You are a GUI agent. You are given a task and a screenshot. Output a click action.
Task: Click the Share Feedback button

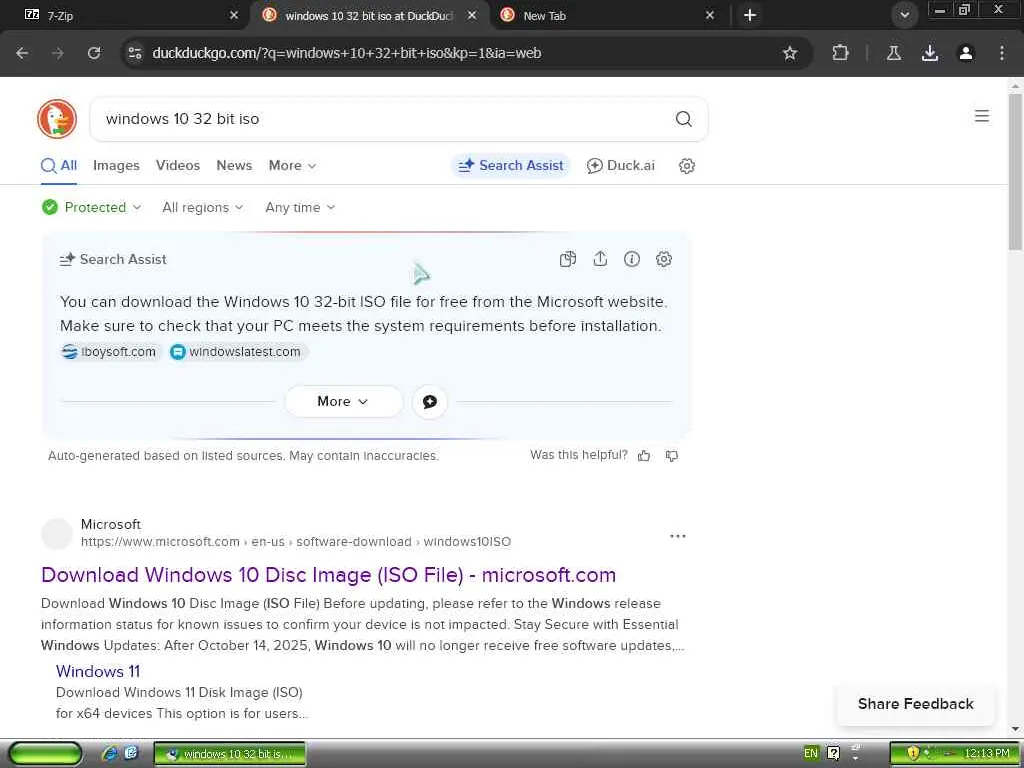916,704
